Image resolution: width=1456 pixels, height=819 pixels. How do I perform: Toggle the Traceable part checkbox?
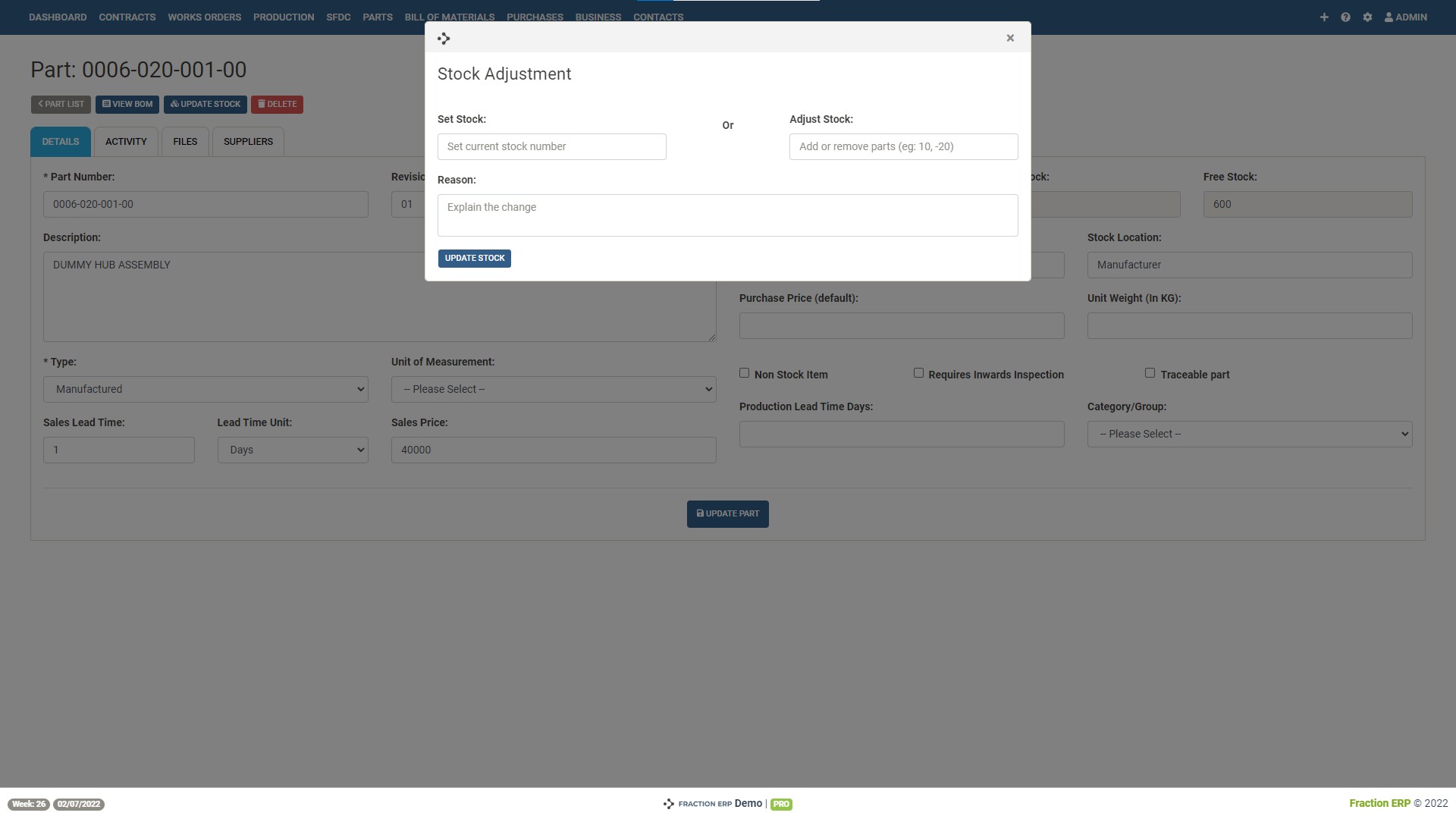1150,372
